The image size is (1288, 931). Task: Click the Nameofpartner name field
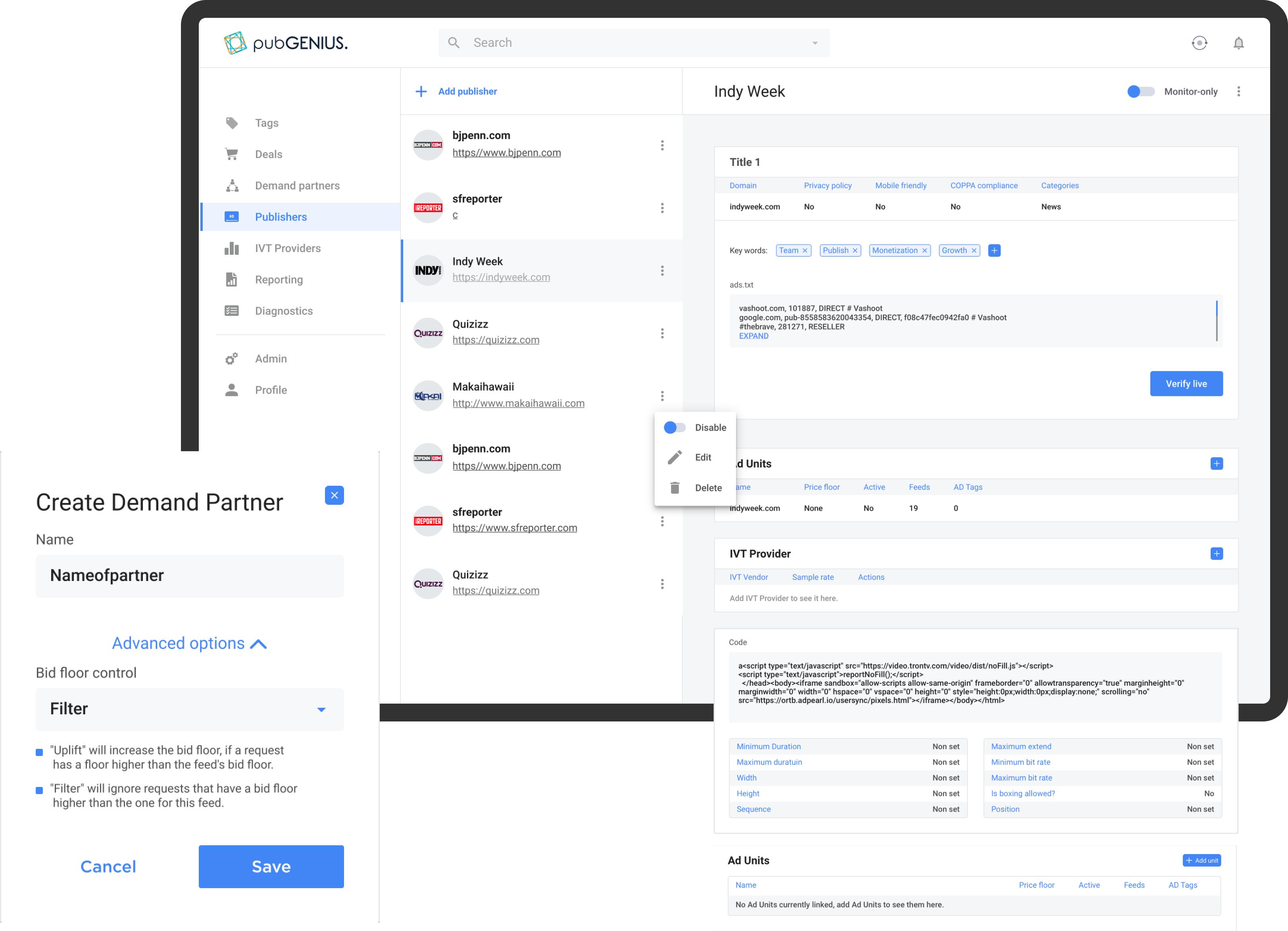[x=190, y=575]
